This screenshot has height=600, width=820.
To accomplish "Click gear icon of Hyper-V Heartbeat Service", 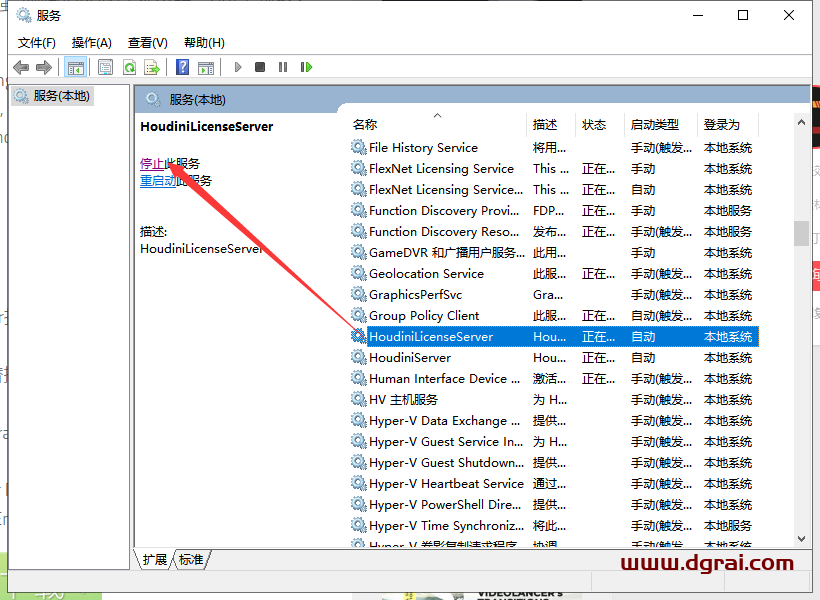I will (358, 483).
